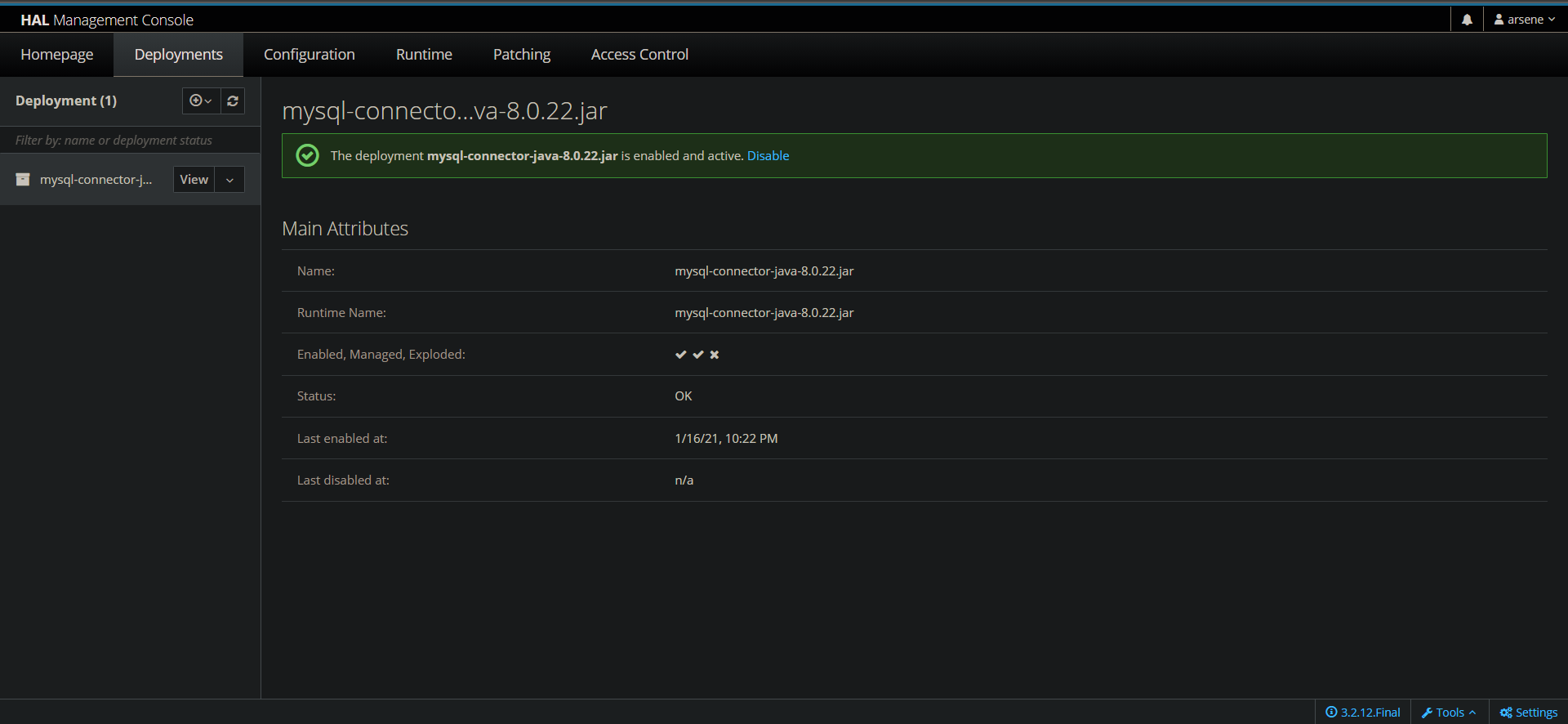The height and width of the screenshot is (724, 1568).
Task: Click the Disable link in banner
Action: [768, 156]
